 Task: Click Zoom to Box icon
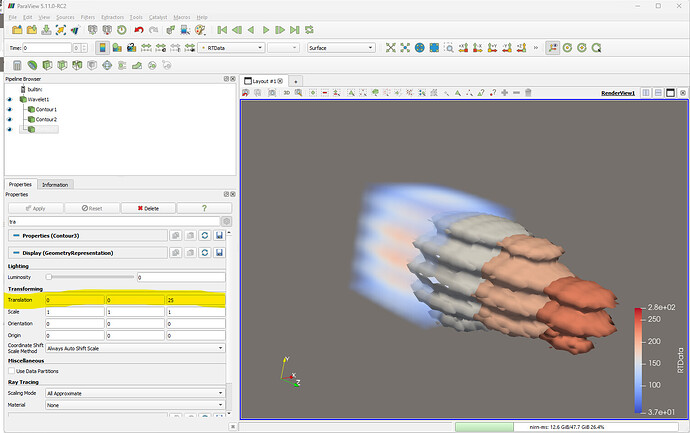[x=448, y=48]
